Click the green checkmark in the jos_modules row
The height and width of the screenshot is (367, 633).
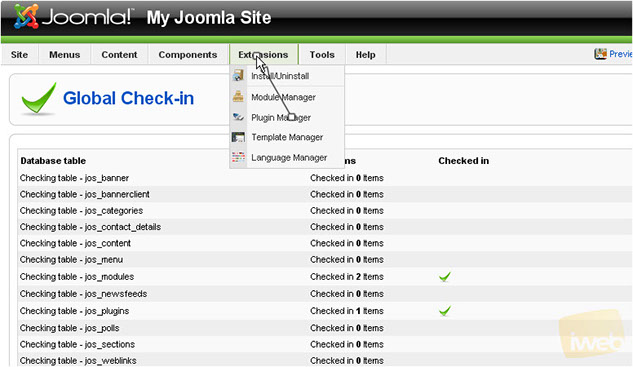coord(445,277)
